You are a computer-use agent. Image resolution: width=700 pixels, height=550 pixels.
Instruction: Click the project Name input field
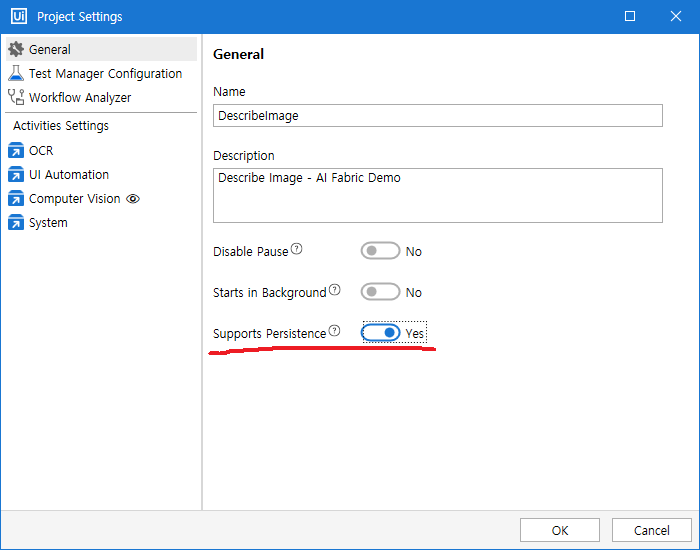[438, 115]
